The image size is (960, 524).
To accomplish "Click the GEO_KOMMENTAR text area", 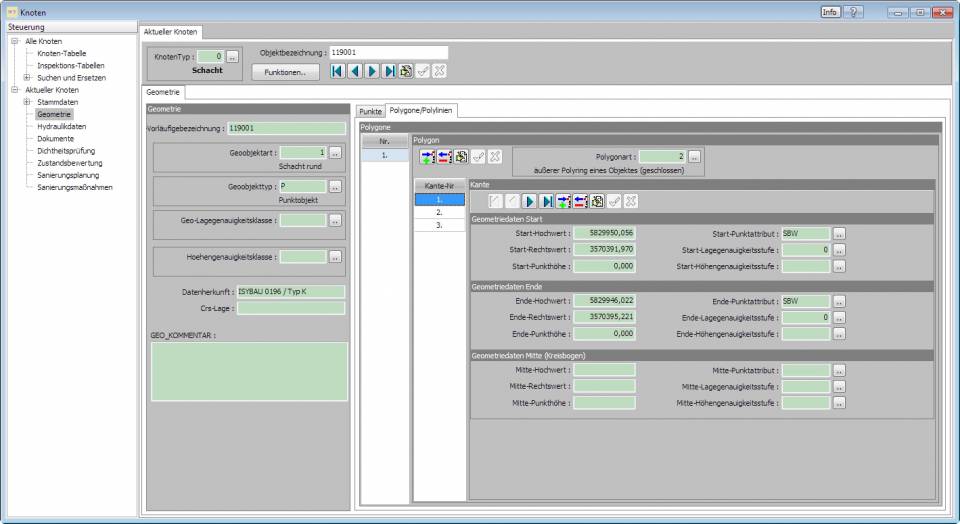I will point(249,372).
